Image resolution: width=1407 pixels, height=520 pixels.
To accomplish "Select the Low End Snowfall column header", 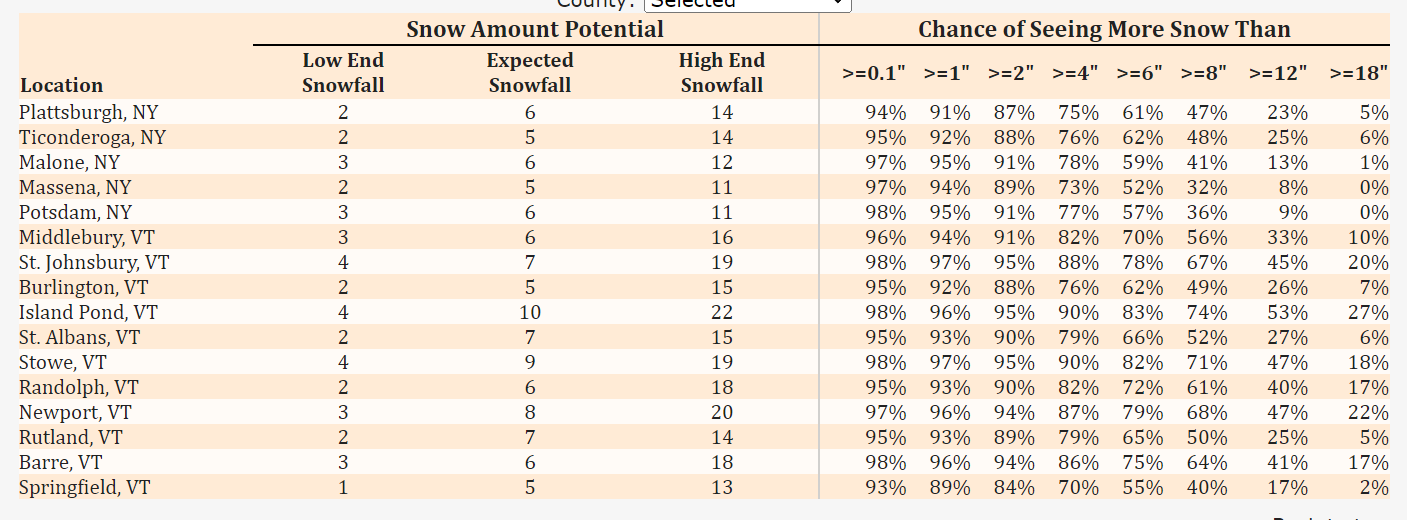I will click(343, 73).
